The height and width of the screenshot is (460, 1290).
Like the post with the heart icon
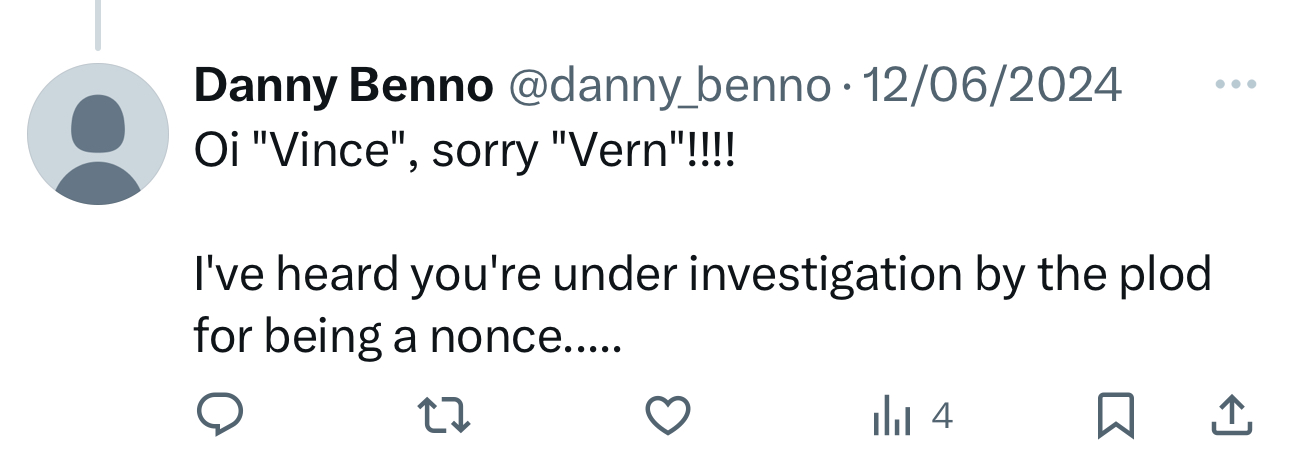[x=669, y=416]
